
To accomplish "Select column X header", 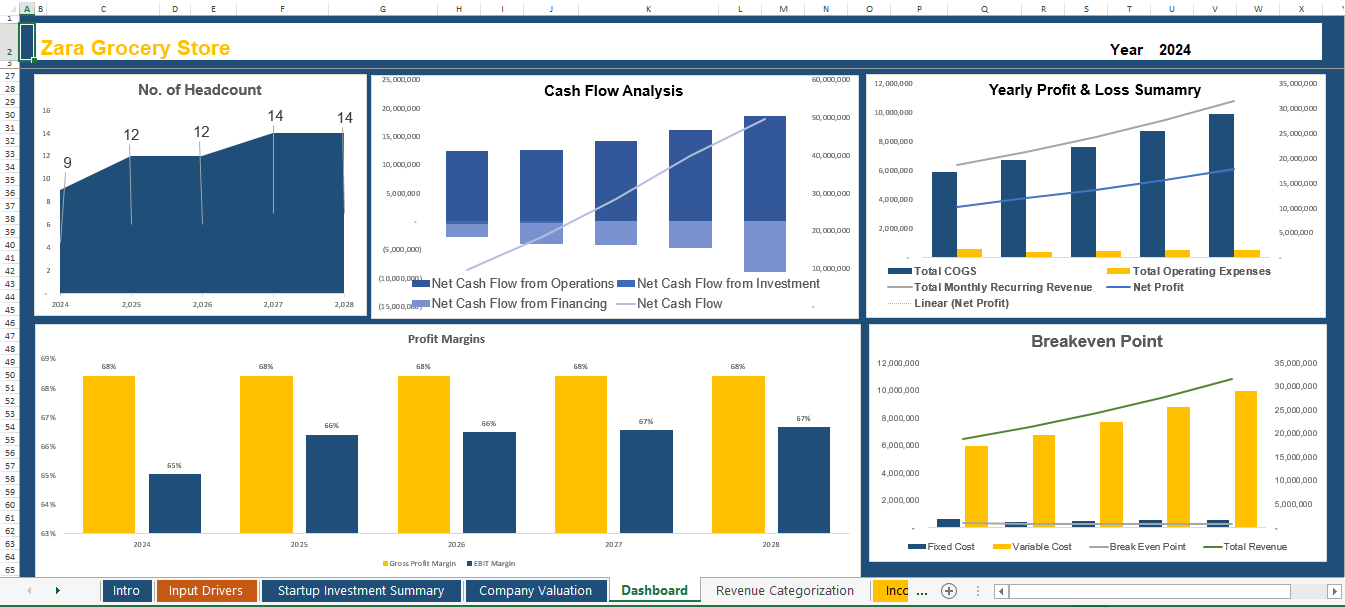I will 1300,9.
